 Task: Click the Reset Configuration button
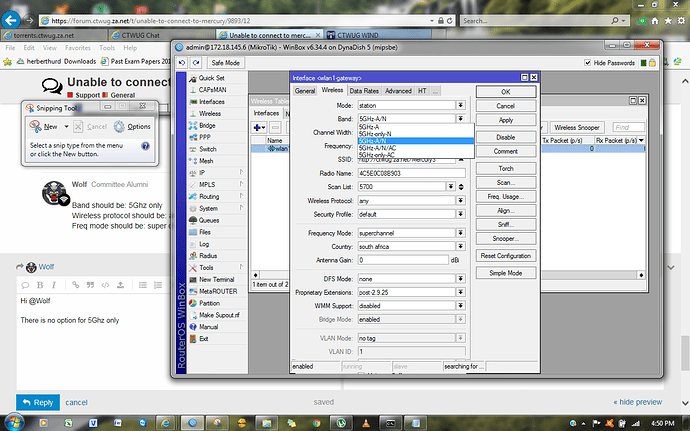(505, 256)
